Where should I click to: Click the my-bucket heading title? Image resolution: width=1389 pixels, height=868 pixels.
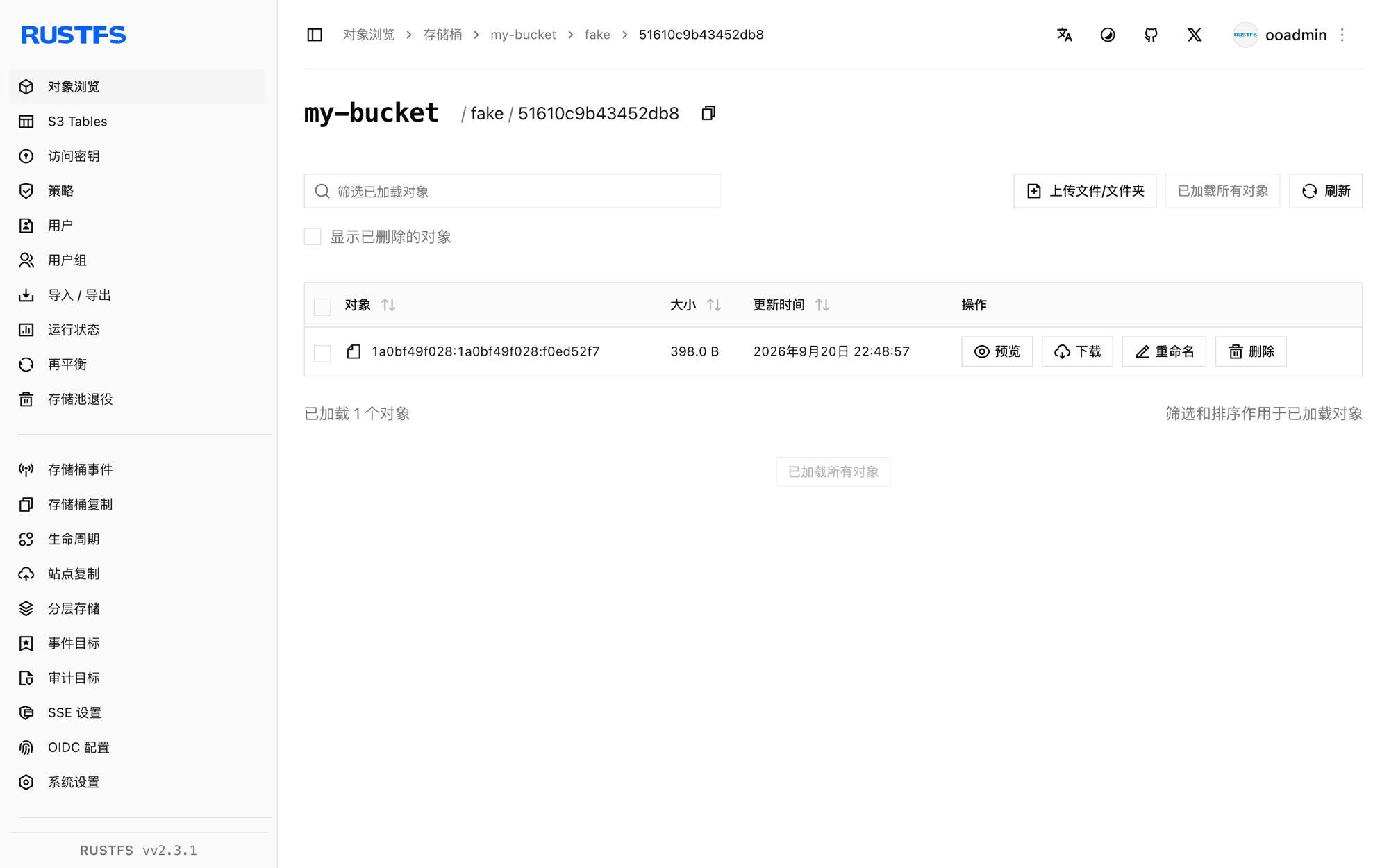372,112
